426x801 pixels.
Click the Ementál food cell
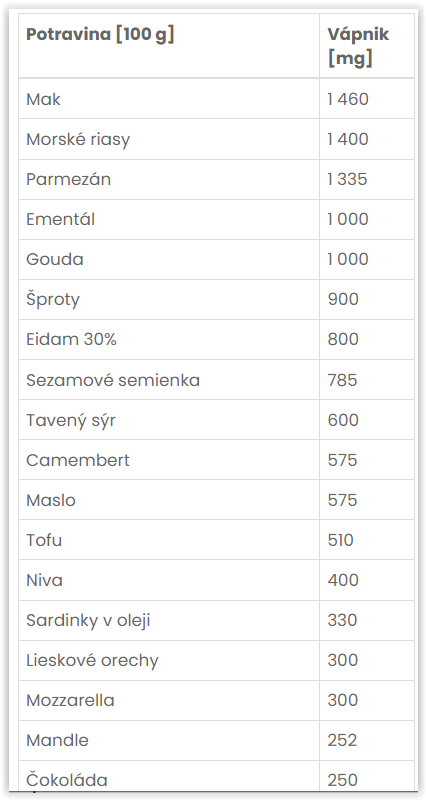[169, 219]
